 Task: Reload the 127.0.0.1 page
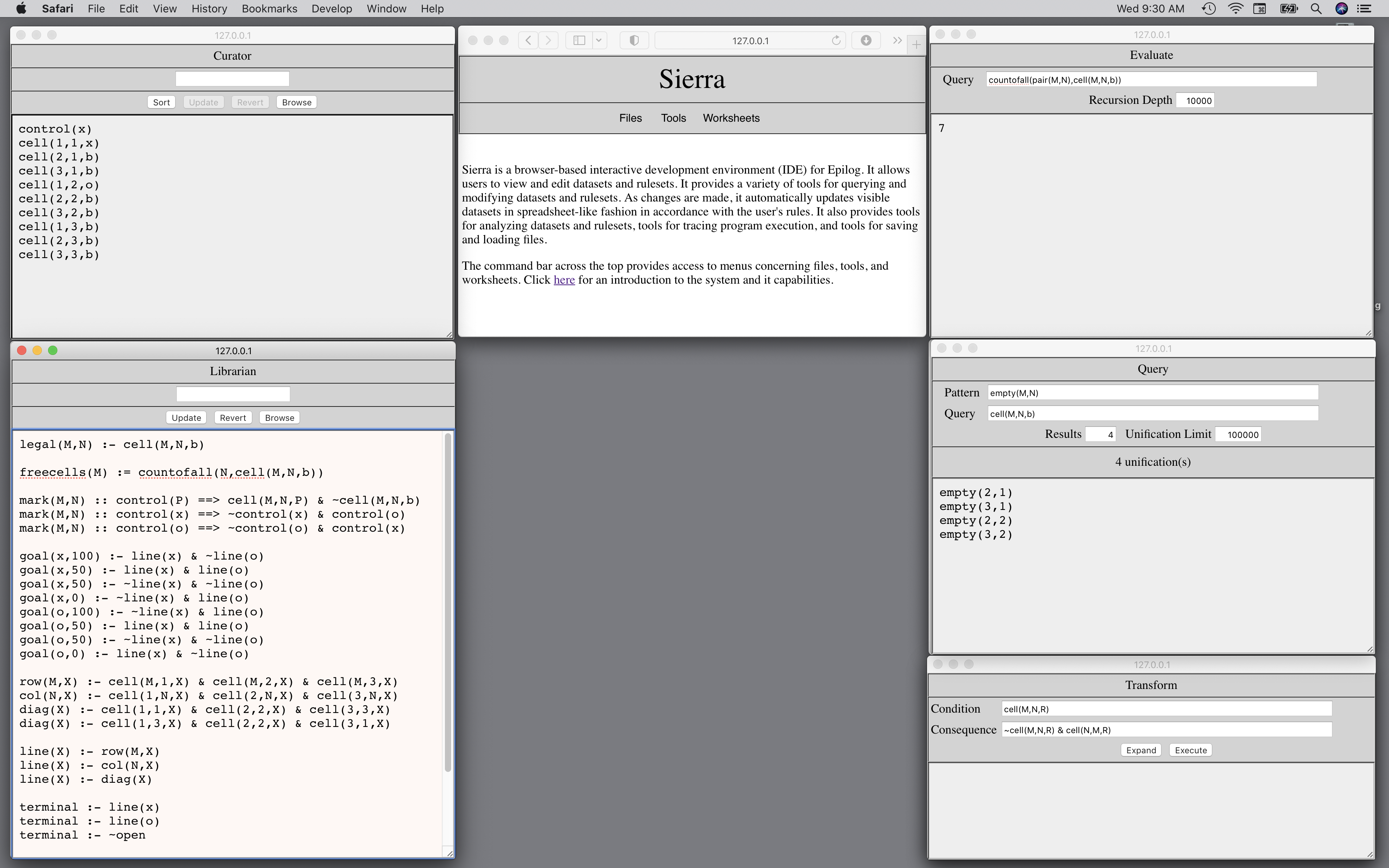(x=836, y=40)
